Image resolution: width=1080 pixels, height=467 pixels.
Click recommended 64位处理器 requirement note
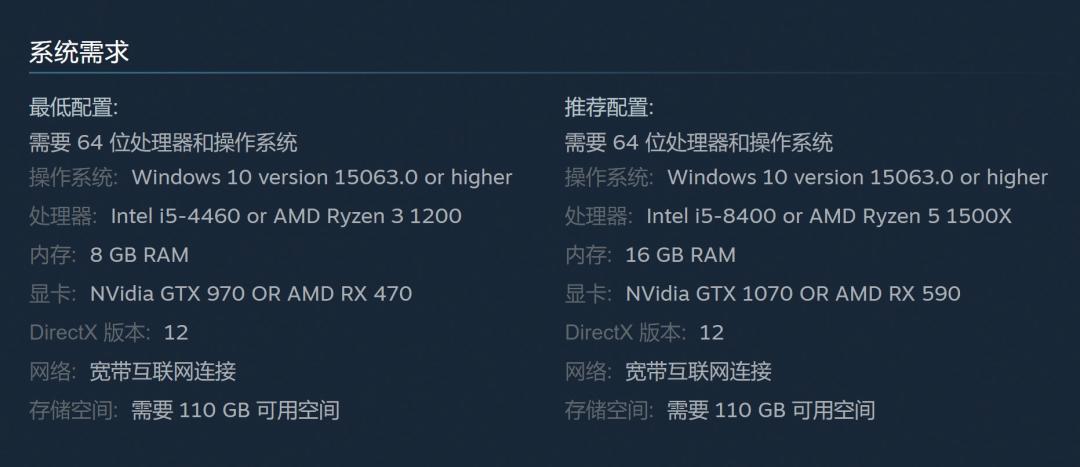point(699,142)
